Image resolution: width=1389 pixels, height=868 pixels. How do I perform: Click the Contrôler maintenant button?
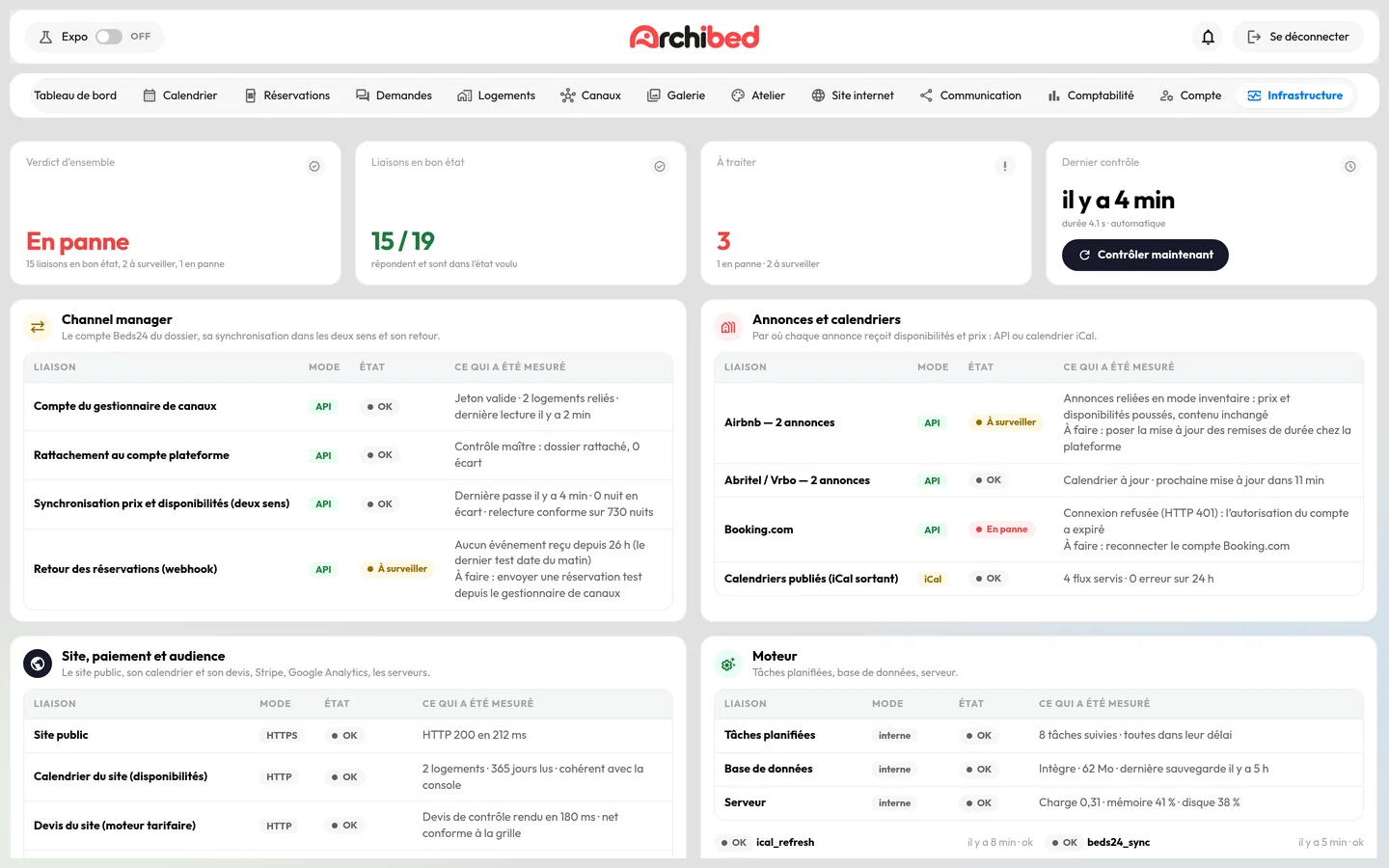coord(1145,255)
